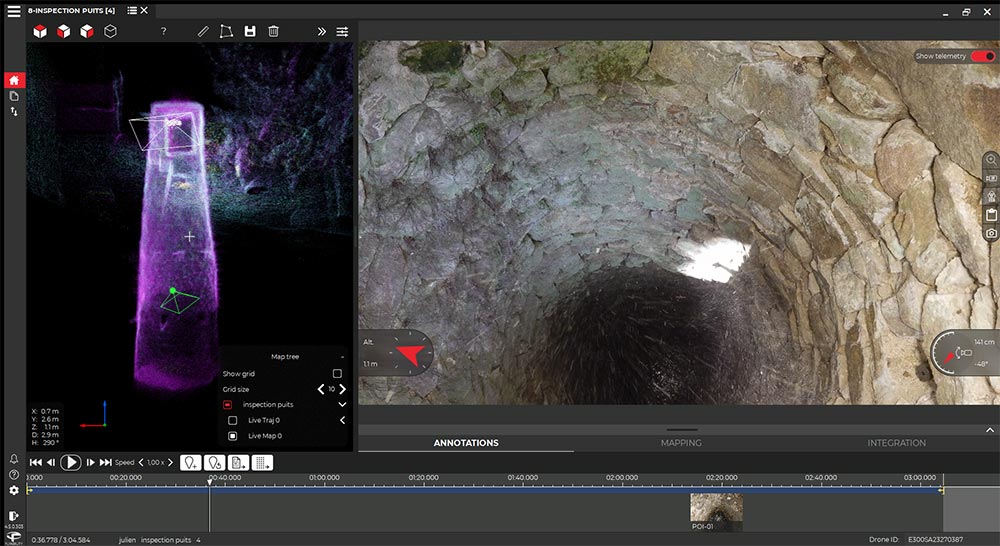Open the notifications bell icon
This screenshot has width=1000, height=546.
click(14, 459)
